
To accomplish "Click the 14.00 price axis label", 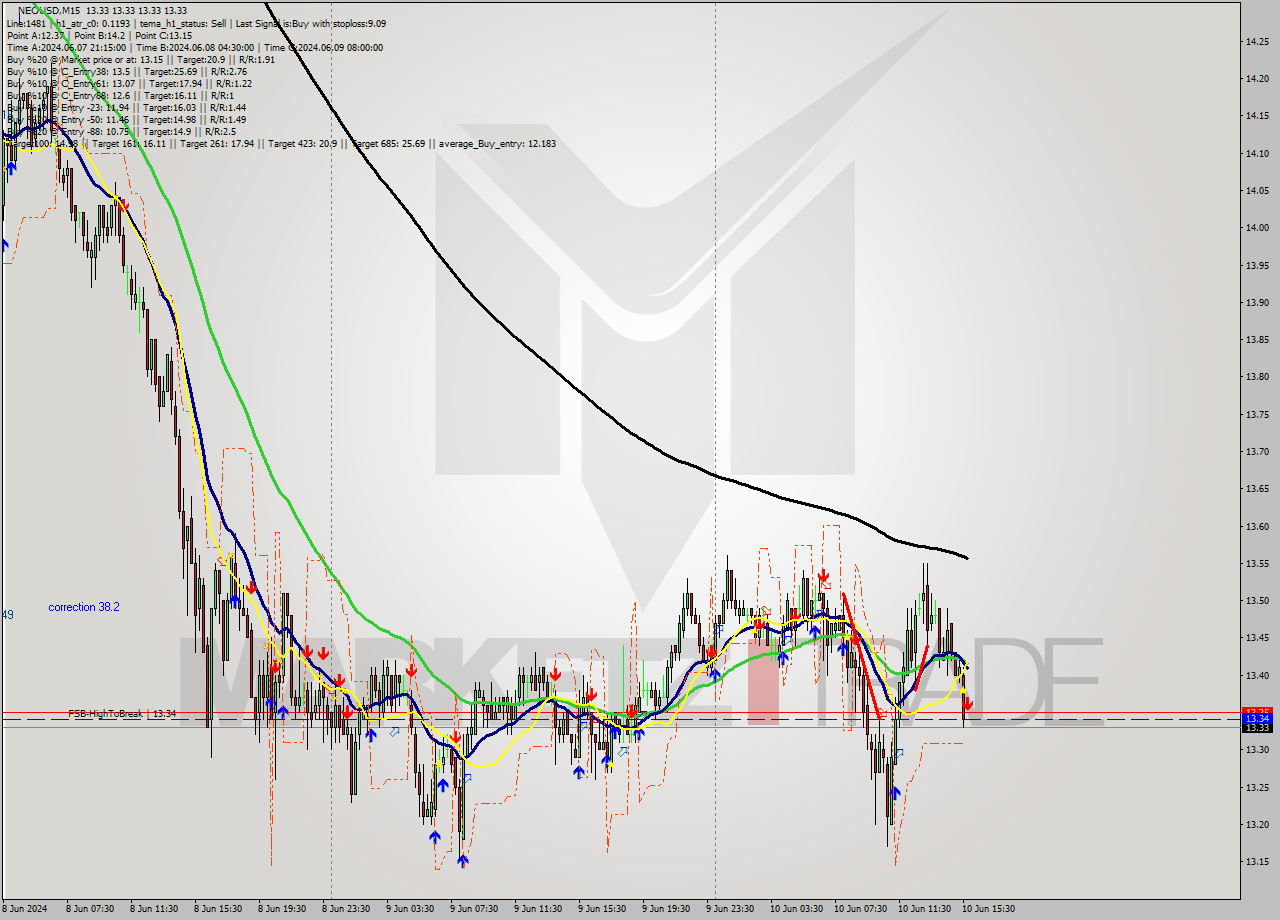I will coord(1258,227).
